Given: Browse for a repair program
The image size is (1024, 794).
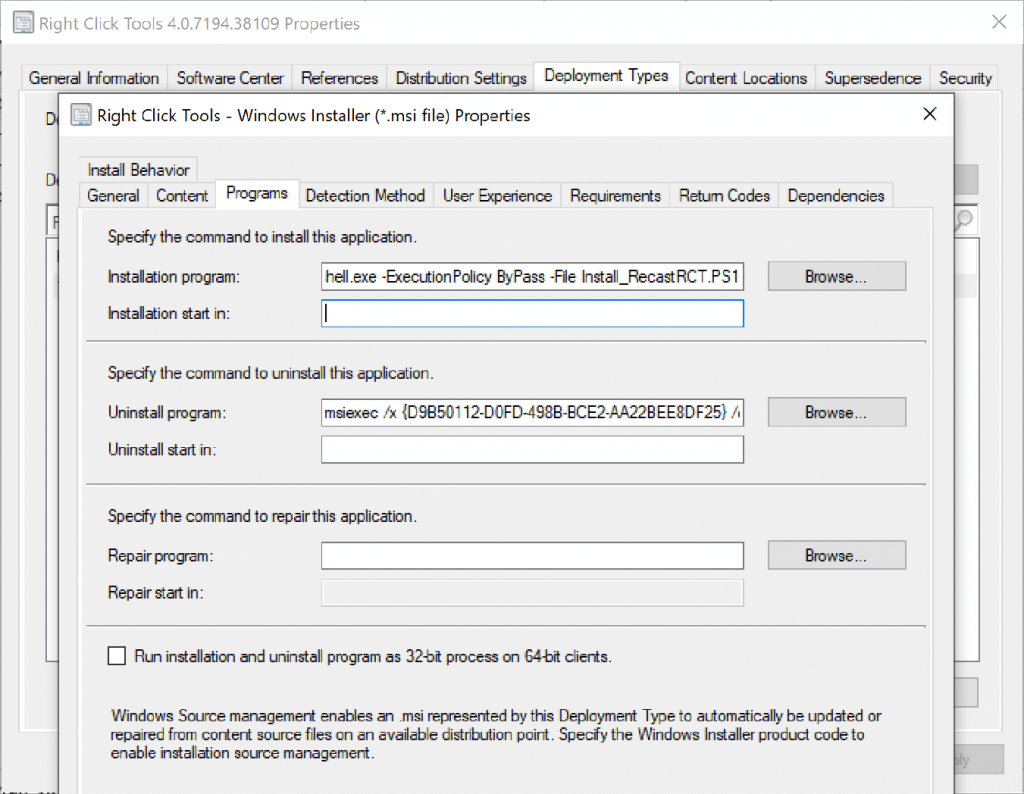Looking at the screenshot, I should (x=836, y=555).
